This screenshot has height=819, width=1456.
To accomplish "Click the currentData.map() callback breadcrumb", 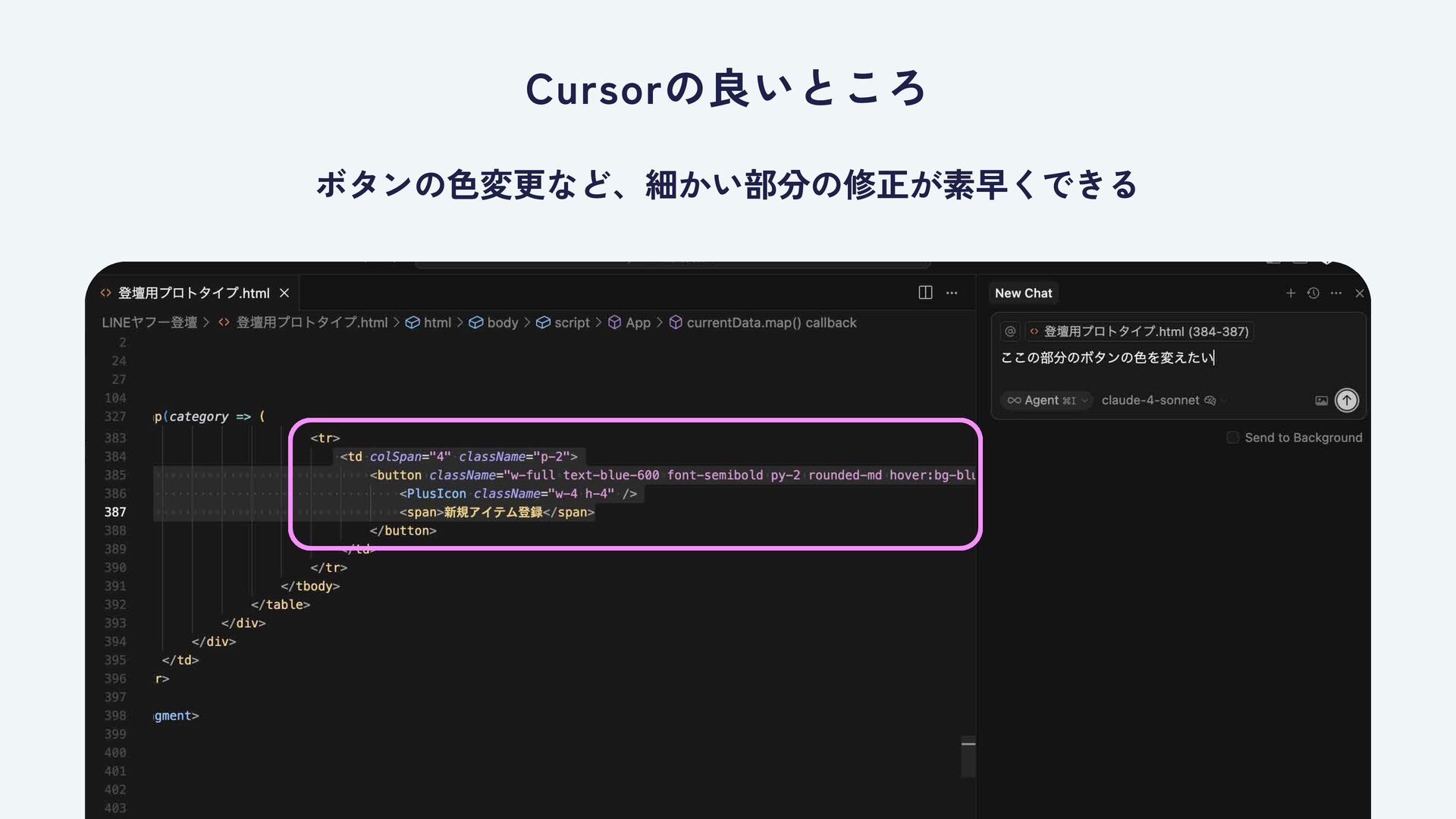I will 770,322.
